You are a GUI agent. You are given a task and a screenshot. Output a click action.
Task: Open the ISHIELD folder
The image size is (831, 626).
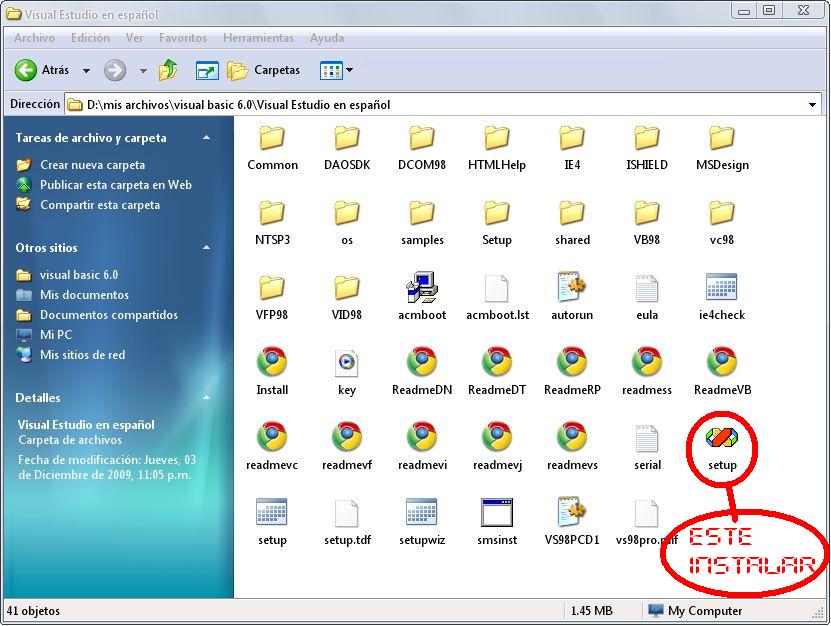point(647,149)
